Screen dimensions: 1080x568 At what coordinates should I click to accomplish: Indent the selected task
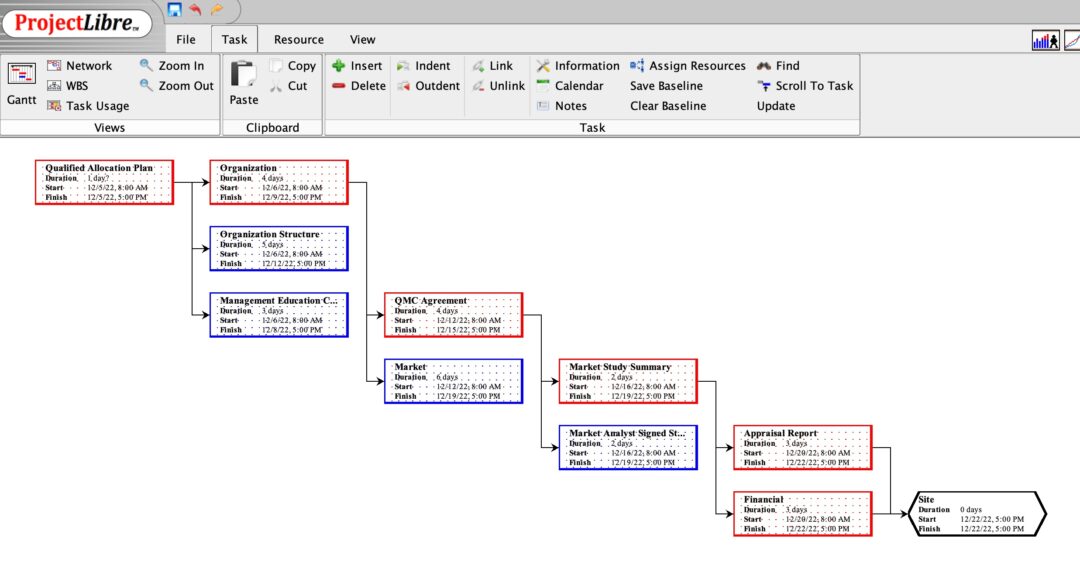point(423,65)
